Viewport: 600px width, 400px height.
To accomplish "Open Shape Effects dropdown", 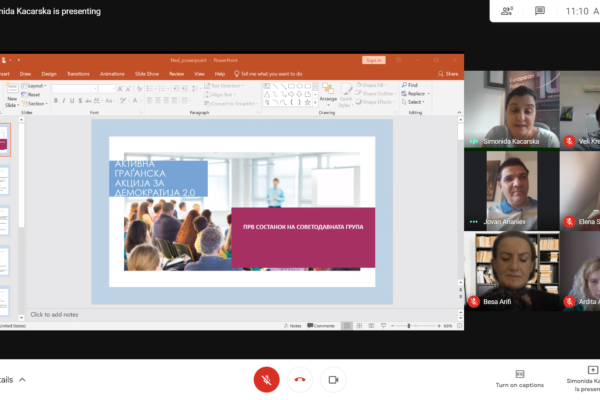I will coord(375,102).
